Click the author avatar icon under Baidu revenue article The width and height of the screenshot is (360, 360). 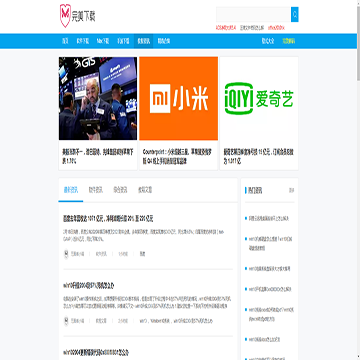pos(66,254)
